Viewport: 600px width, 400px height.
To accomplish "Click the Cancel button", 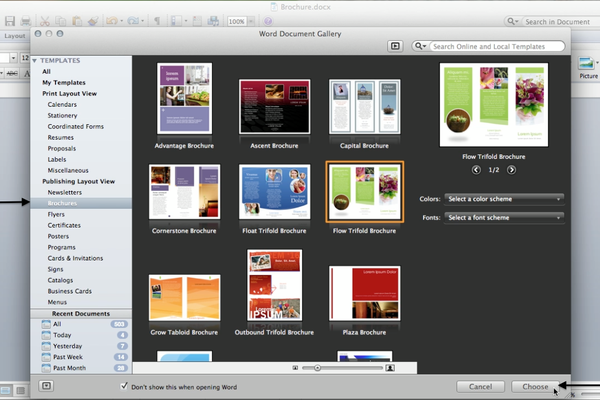I will tap(481, 387).
